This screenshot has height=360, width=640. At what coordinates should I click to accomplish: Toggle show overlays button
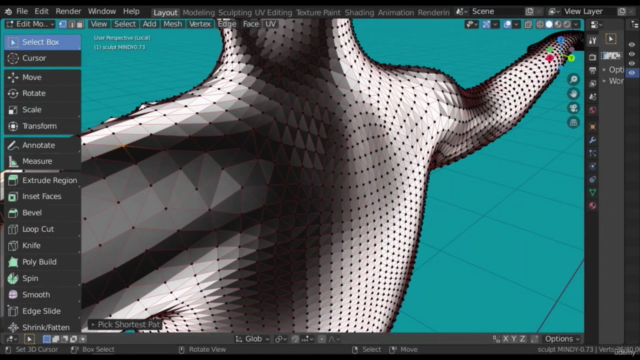[507, 24]
